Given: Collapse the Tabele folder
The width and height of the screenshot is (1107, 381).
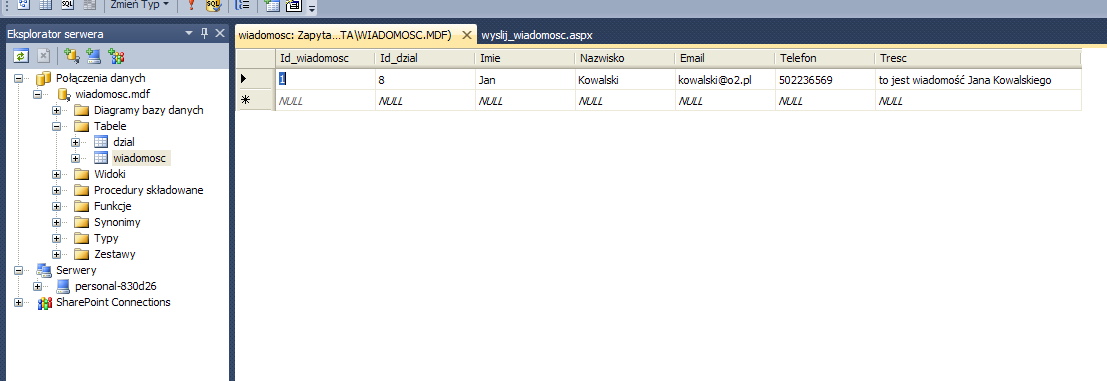Looking at the screenshot, I should pyautogui.click(x=56, y=126).
